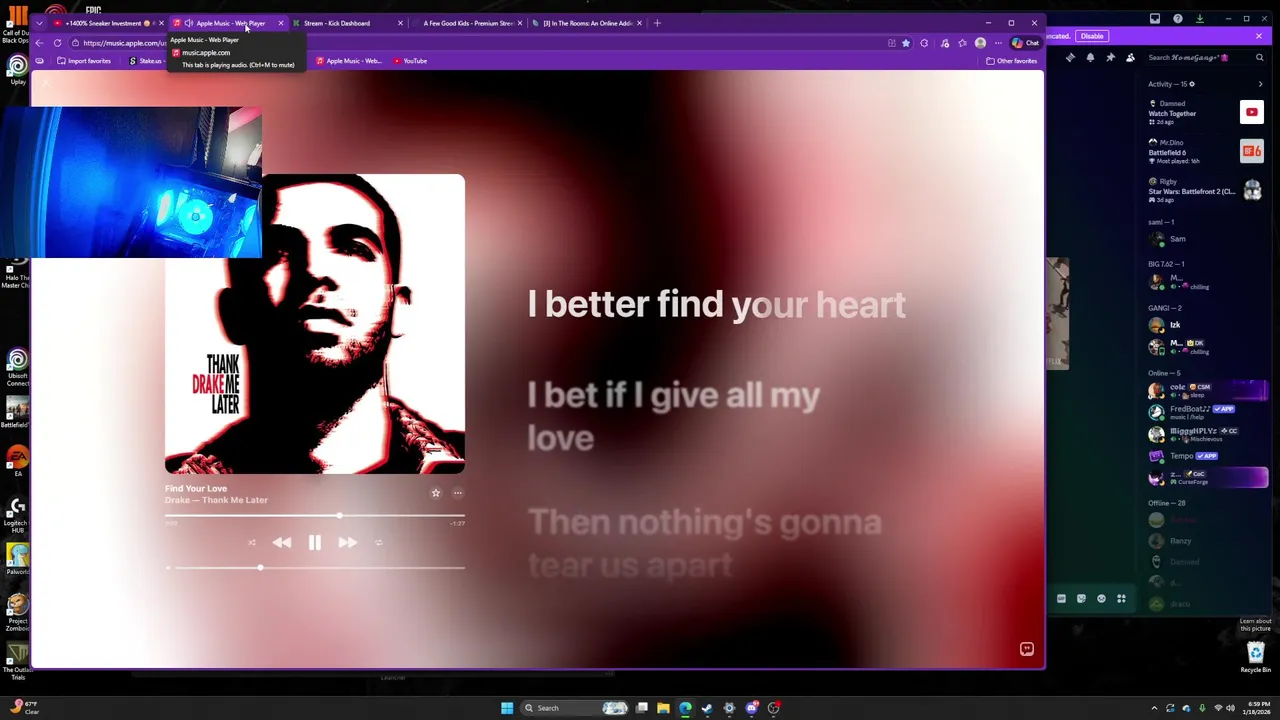
Task: Toggle shuffle in the music player
Action: (x=252, y=543)
